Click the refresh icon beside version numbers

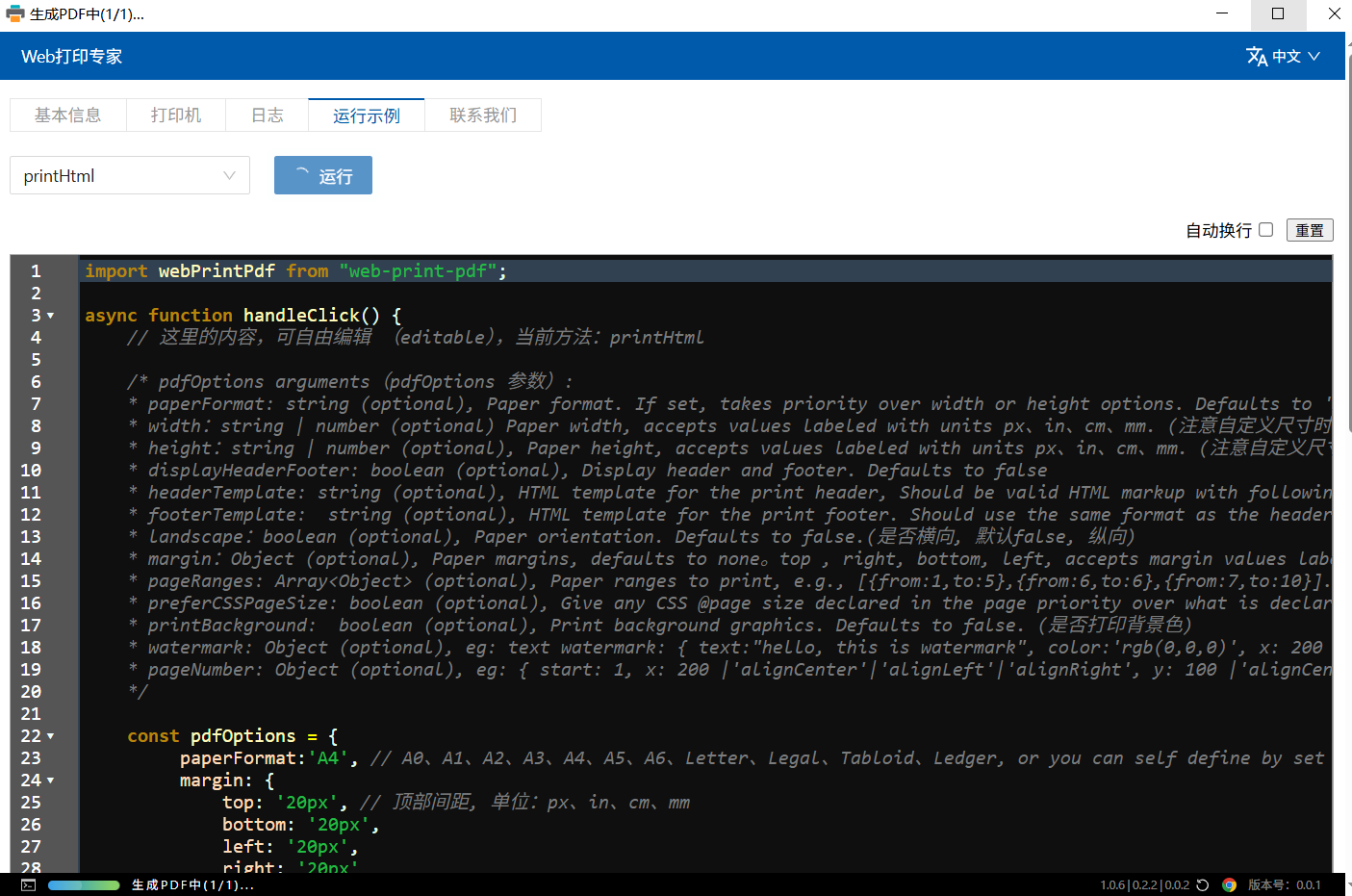pyautogui.click(x=1203, y=884)
